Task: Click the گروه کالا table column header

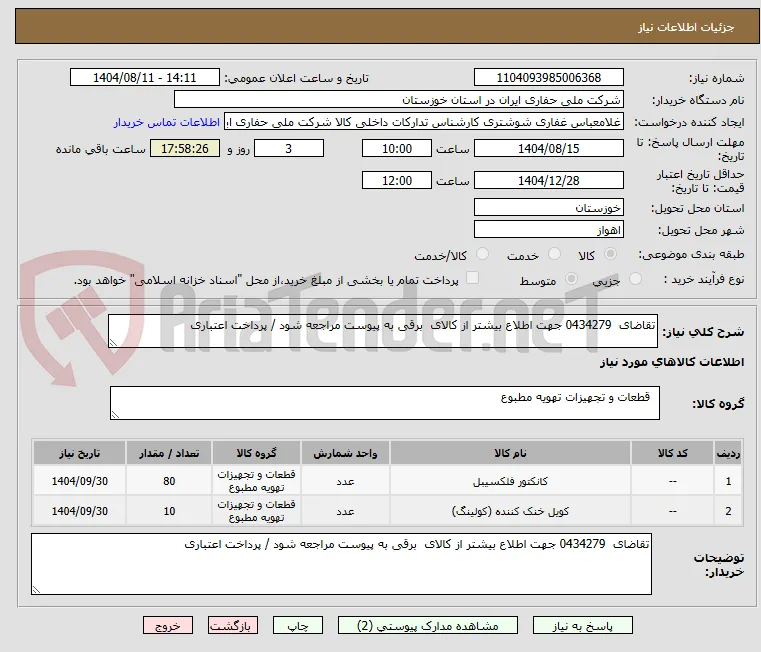Action: (x=256, y=453)
